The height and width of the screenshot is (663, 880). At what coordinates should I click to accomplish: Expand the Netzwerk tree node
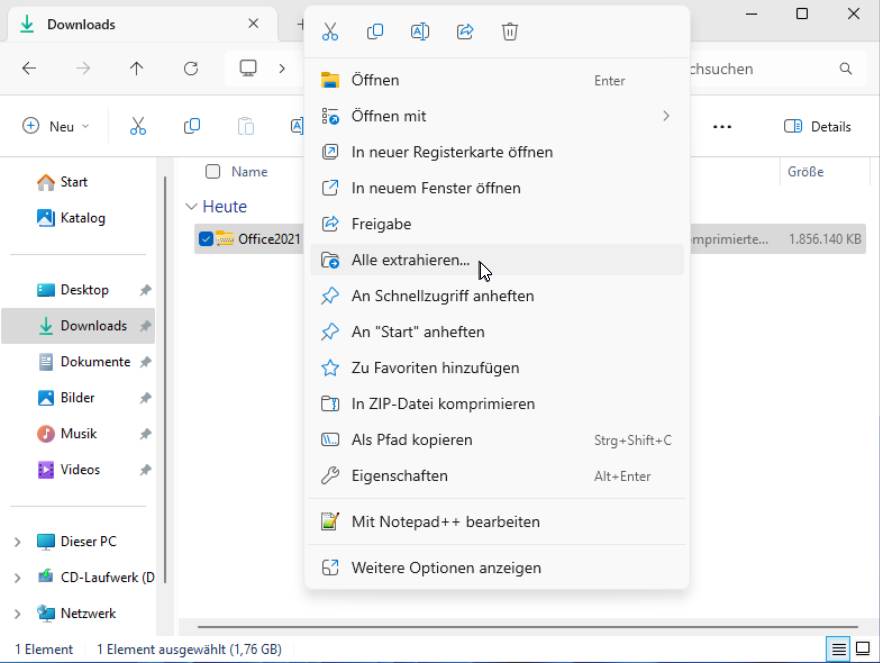pyautogui.click(x=17, y=614)
